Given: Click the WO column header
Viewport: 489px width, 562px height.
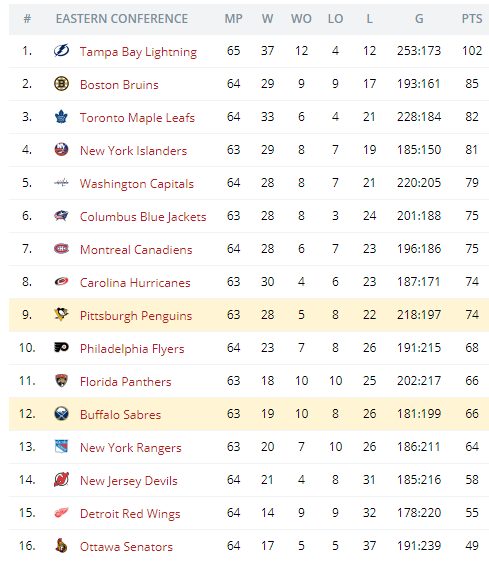Looking at the screenshot, I should point(301,19).
